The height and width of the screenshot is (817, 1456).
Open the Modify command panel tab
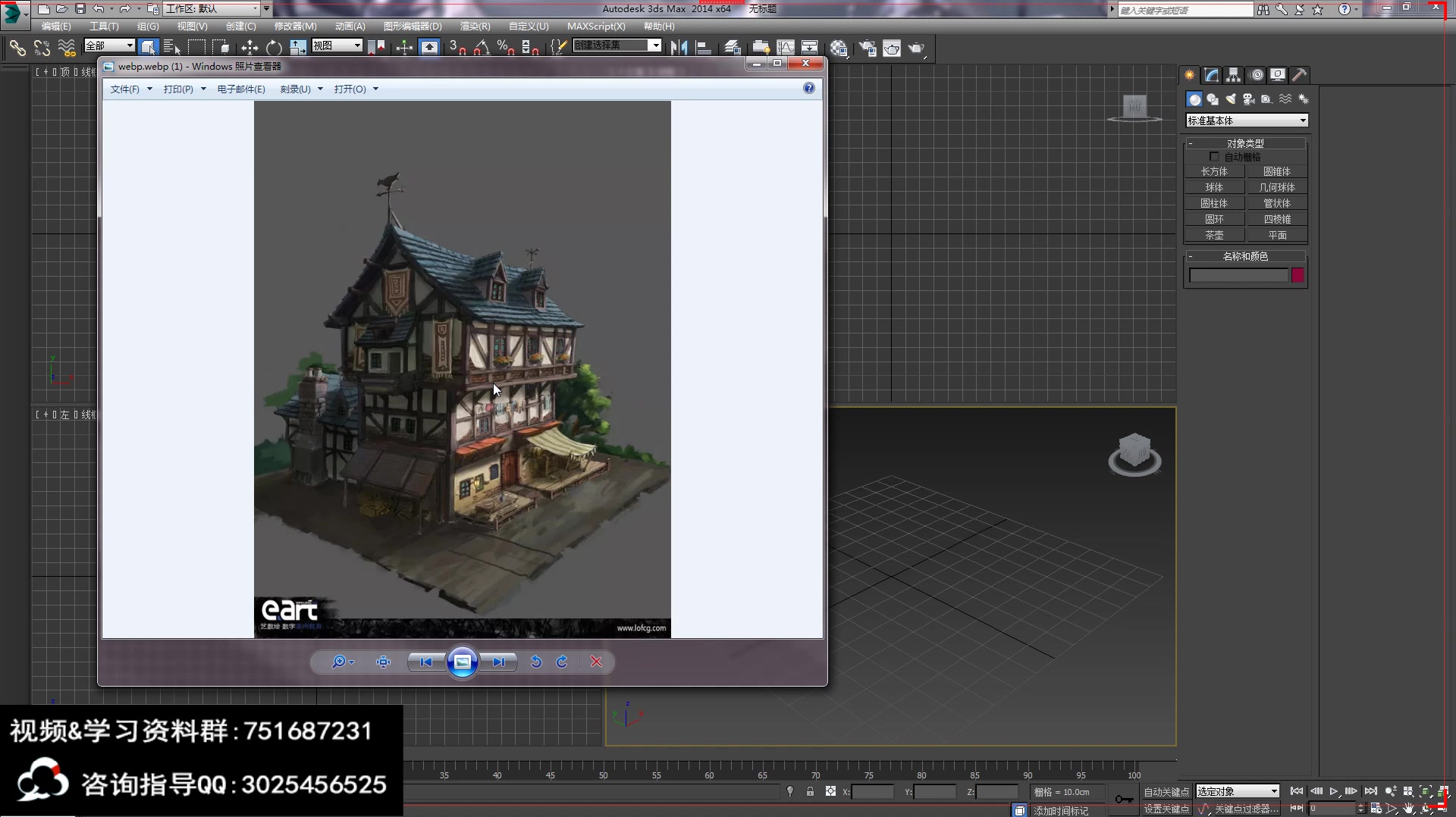pos(1211,75)
